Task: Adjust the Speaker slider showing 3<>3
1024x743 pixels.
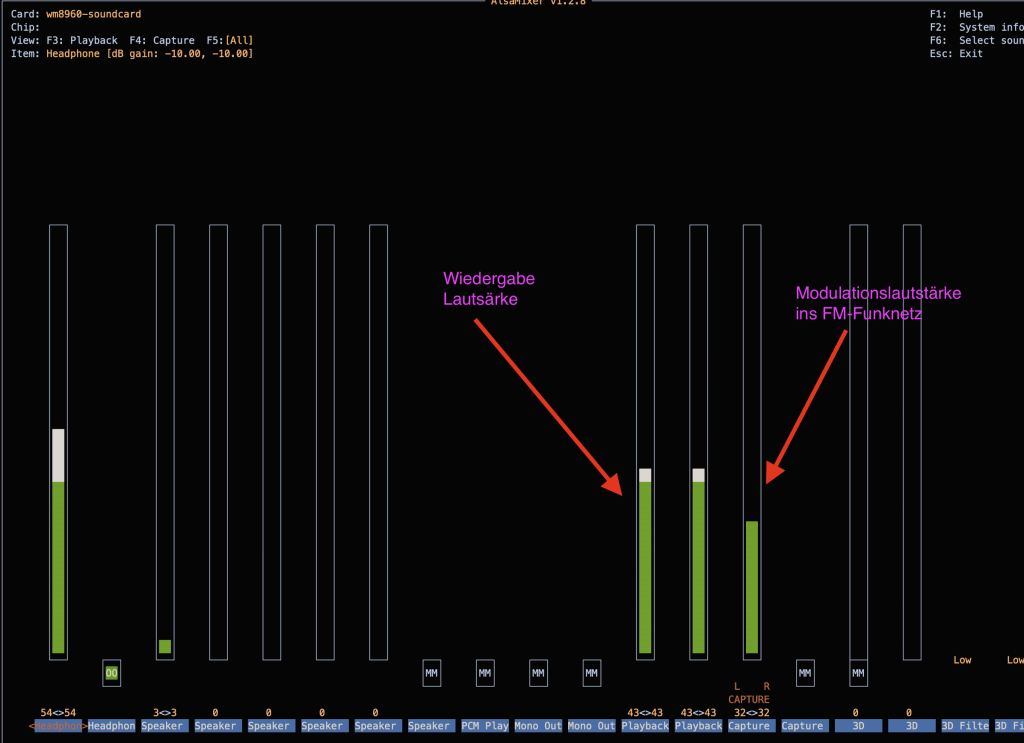Action: tap(165, 442)
